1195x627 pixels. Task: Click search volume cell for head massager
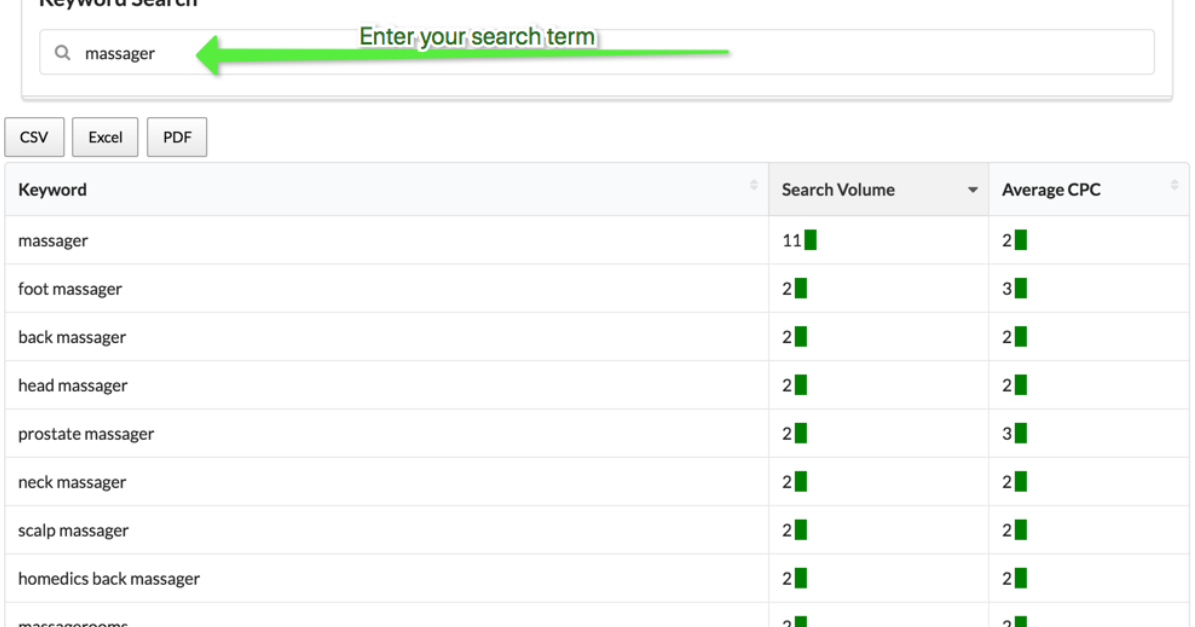coord(879,385)
